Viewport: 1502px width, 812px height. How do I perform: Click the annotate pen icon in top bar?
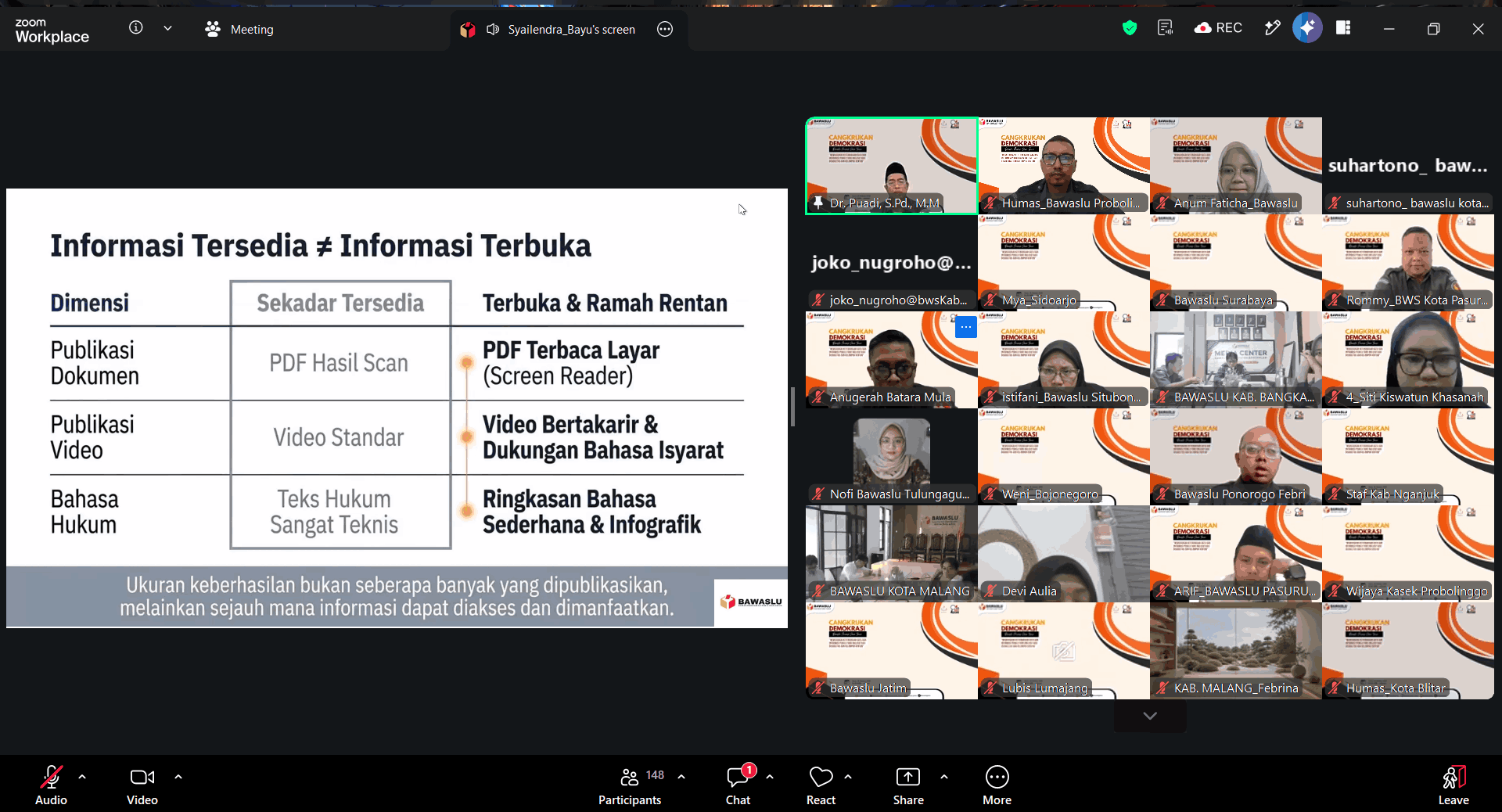click(x=1272, y=28)
